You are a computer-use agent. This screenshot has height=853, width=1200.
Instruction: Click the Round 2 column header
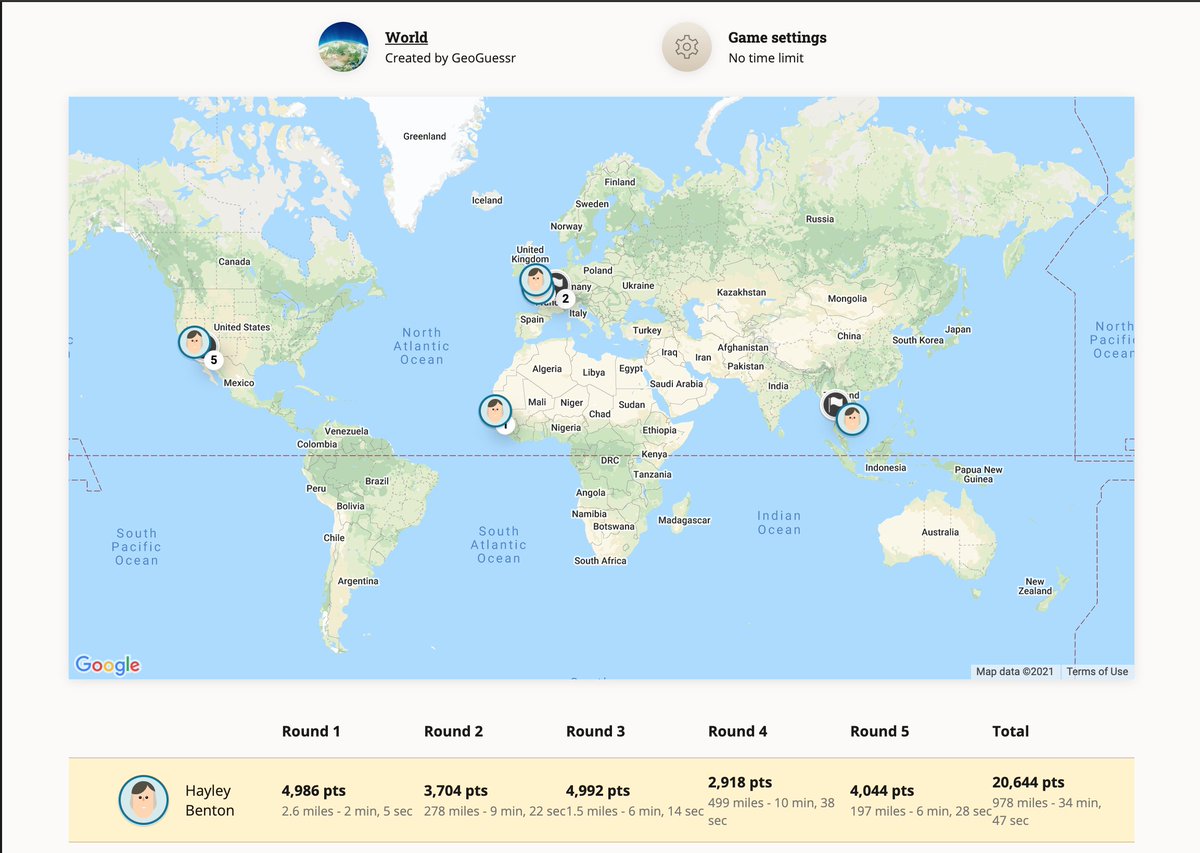tap(453, 731)
